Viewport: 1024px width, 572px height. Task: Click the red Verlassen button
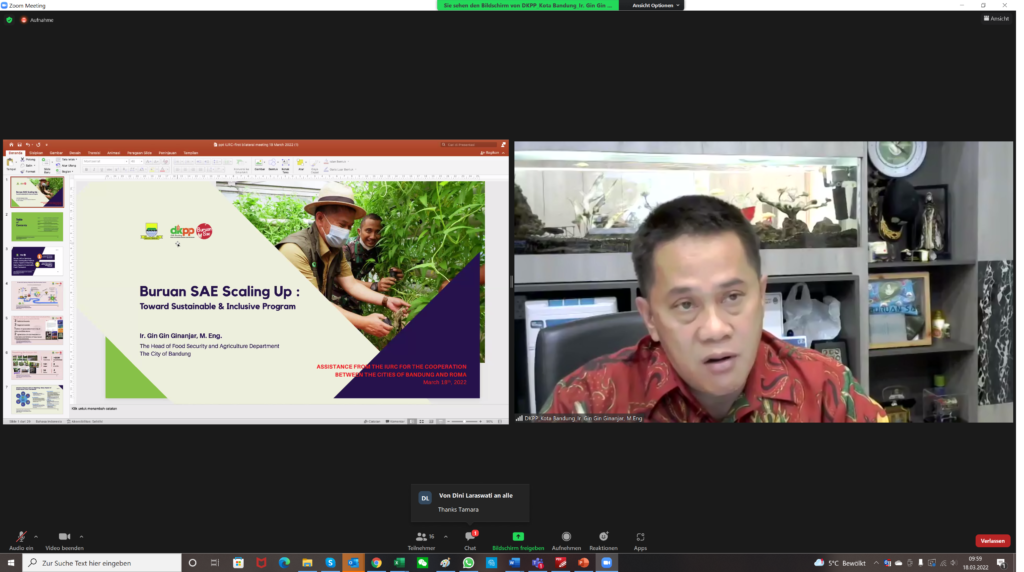[992, 540]
